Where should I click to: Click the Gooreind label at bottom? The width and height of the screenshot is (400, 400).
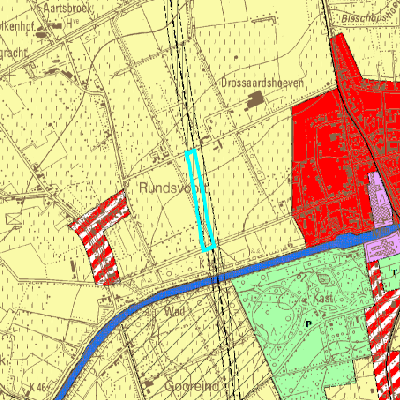point(192,386)
